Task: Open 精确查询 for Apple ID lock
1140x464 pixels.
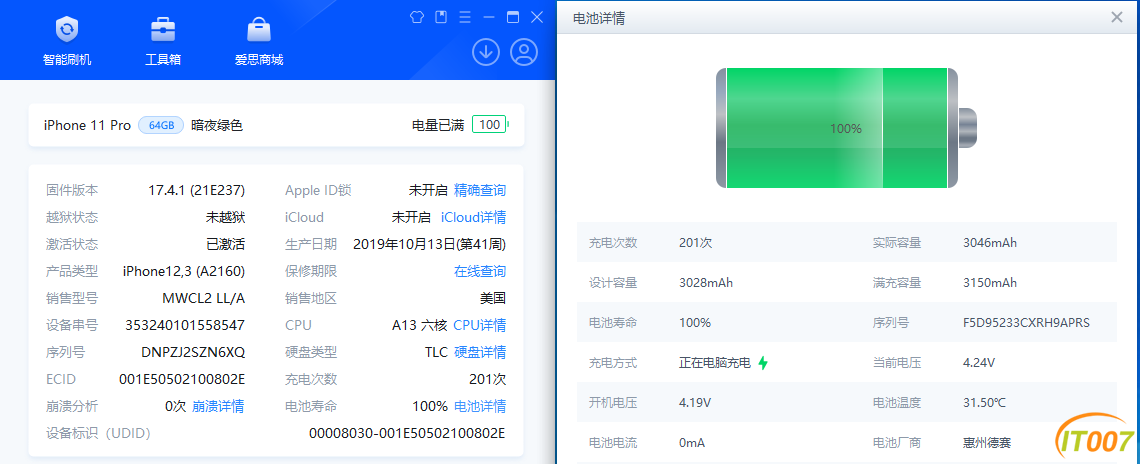Action: (x=480, y=191)
